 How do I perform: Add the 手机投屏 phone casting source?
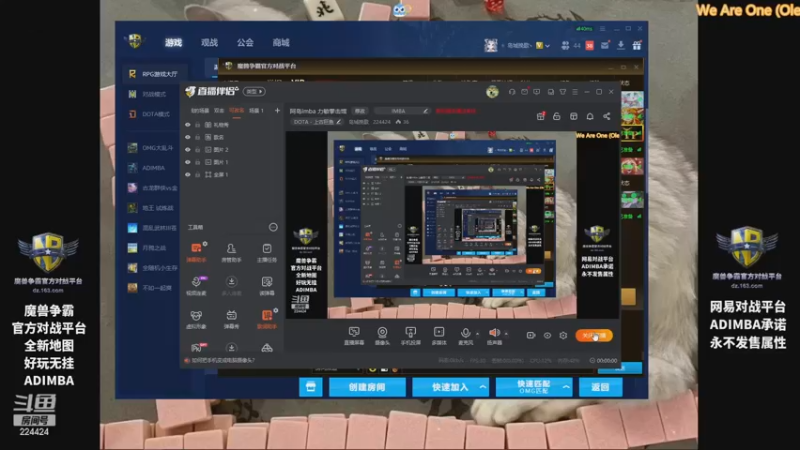pos(410,336)
